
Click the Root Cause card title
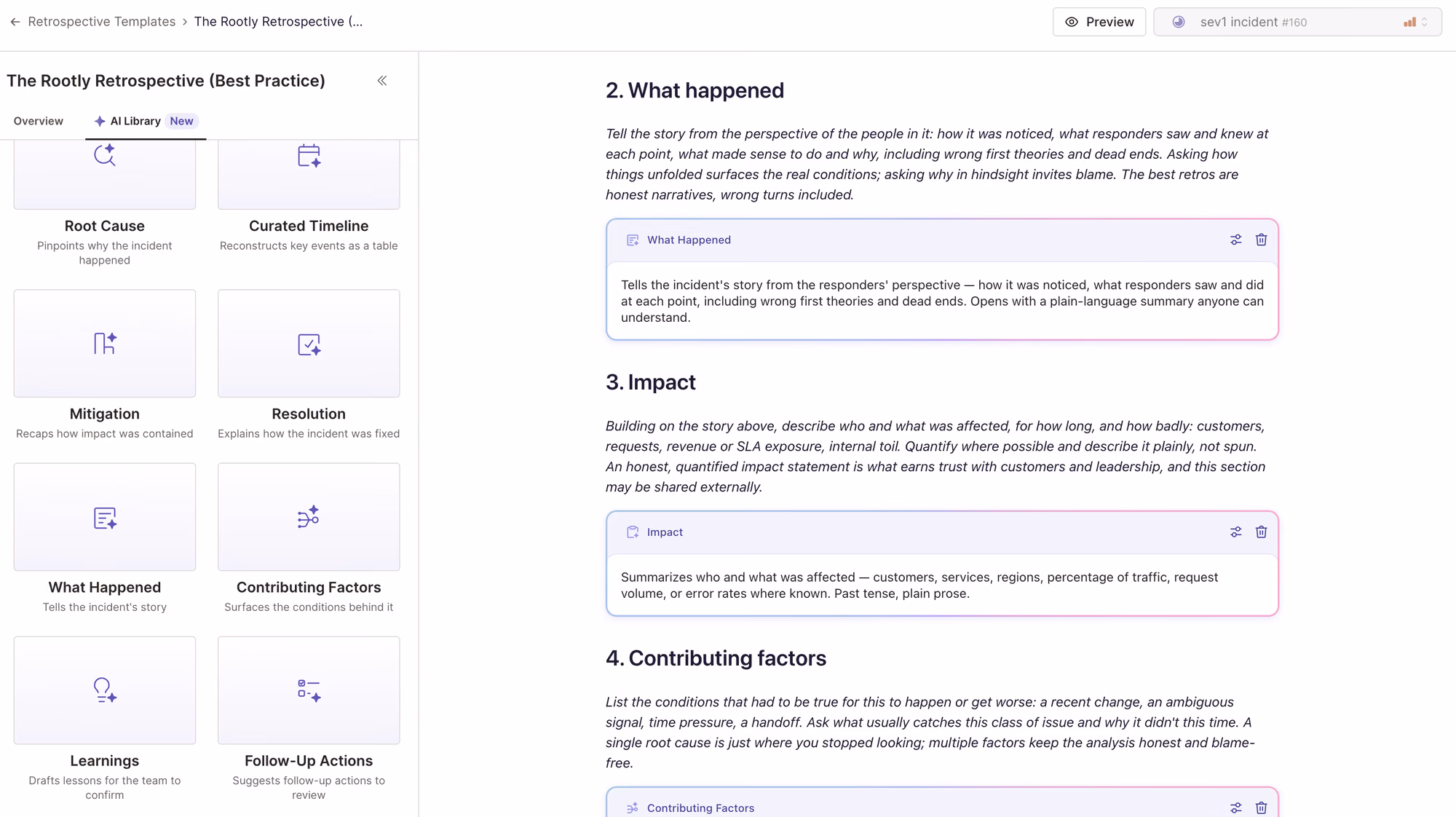click(105, 226)
